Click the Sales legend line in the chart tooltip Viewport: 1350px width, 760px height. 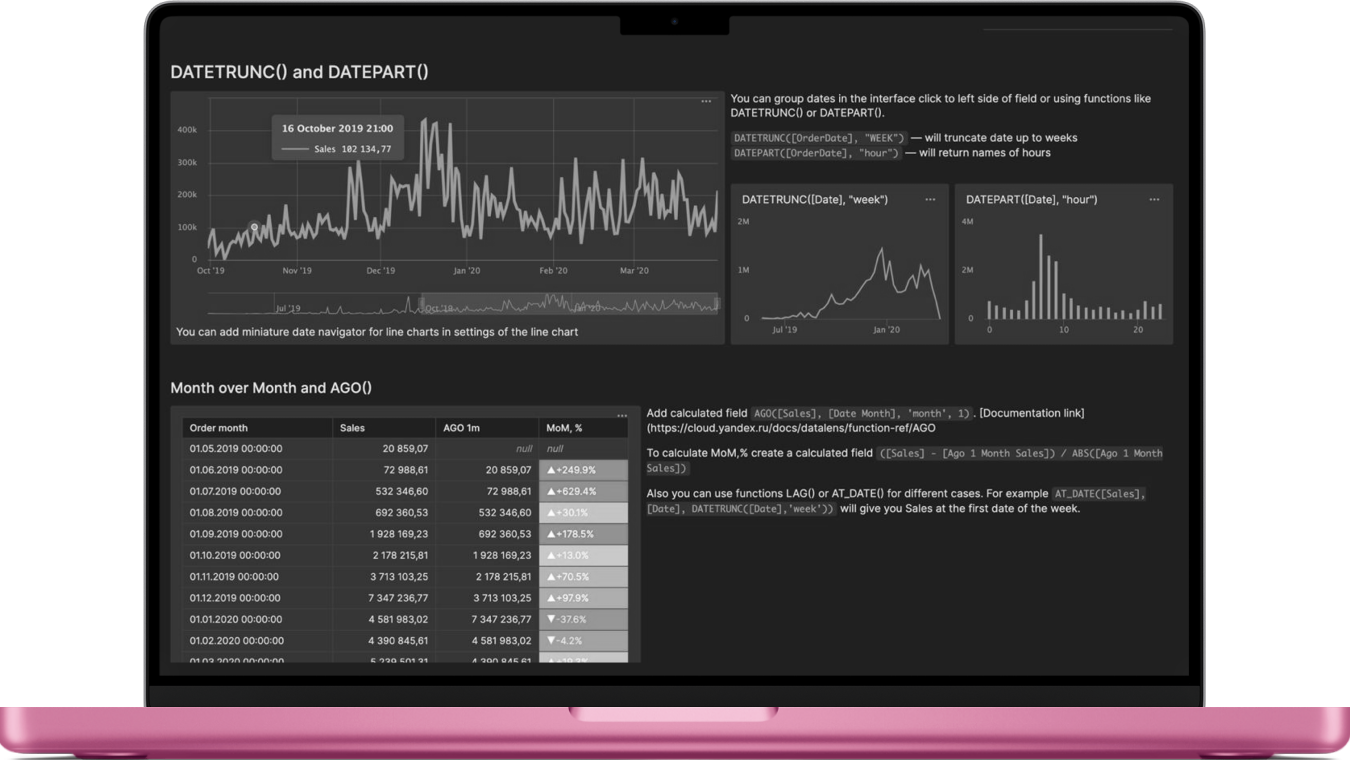tap(295, 149)
